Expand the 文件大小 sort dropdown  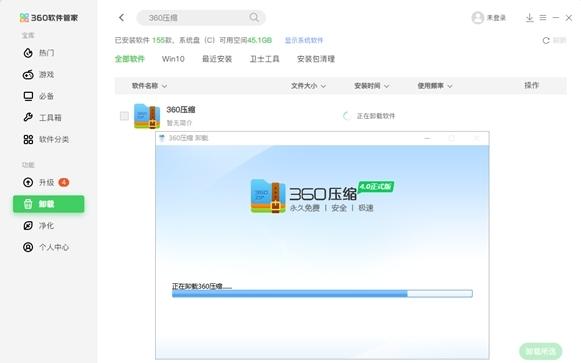(x=308, y=86)
